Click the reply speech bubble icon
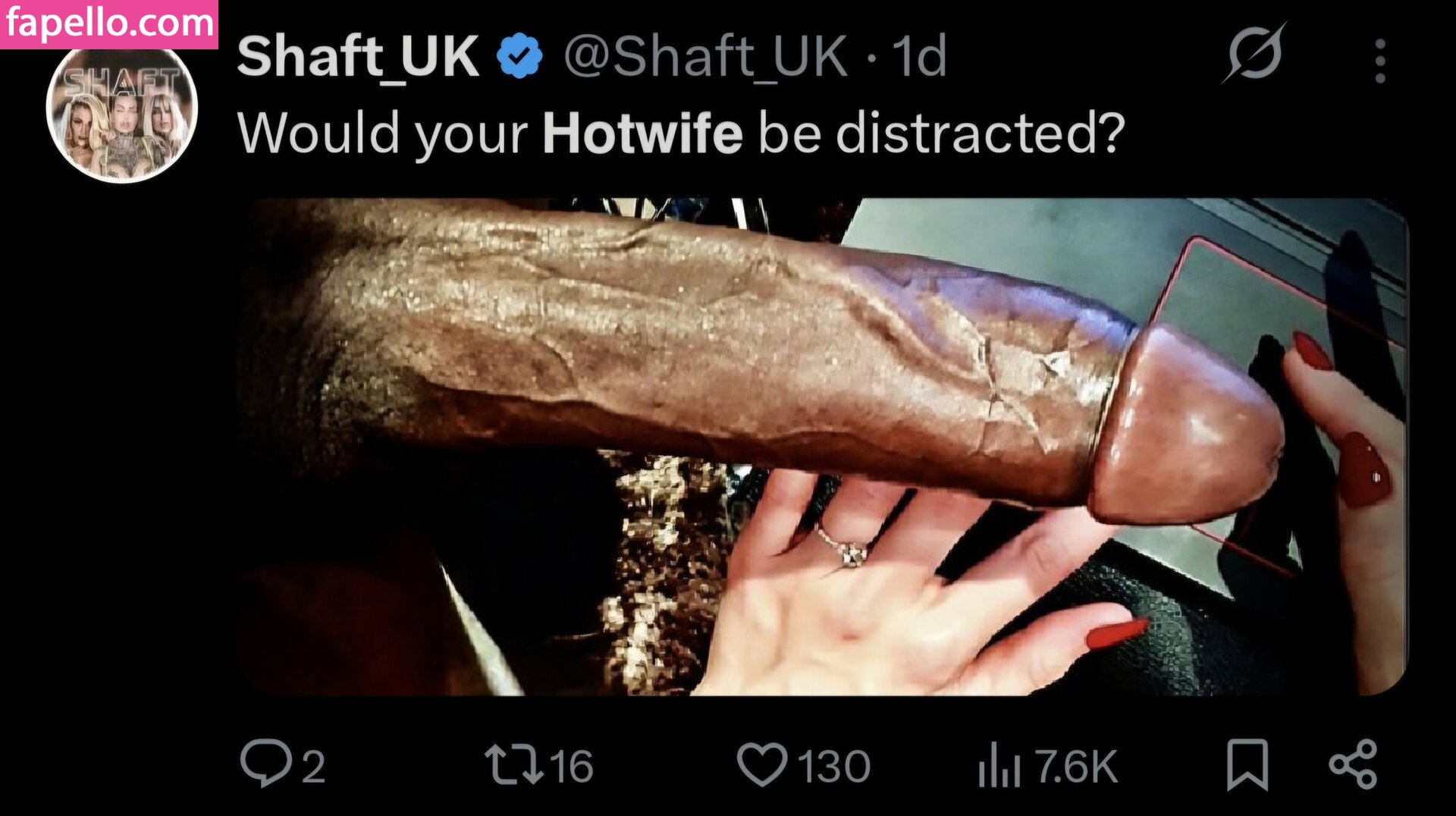Viewport: 1456px width, 816px height. [x=266, y=764]
